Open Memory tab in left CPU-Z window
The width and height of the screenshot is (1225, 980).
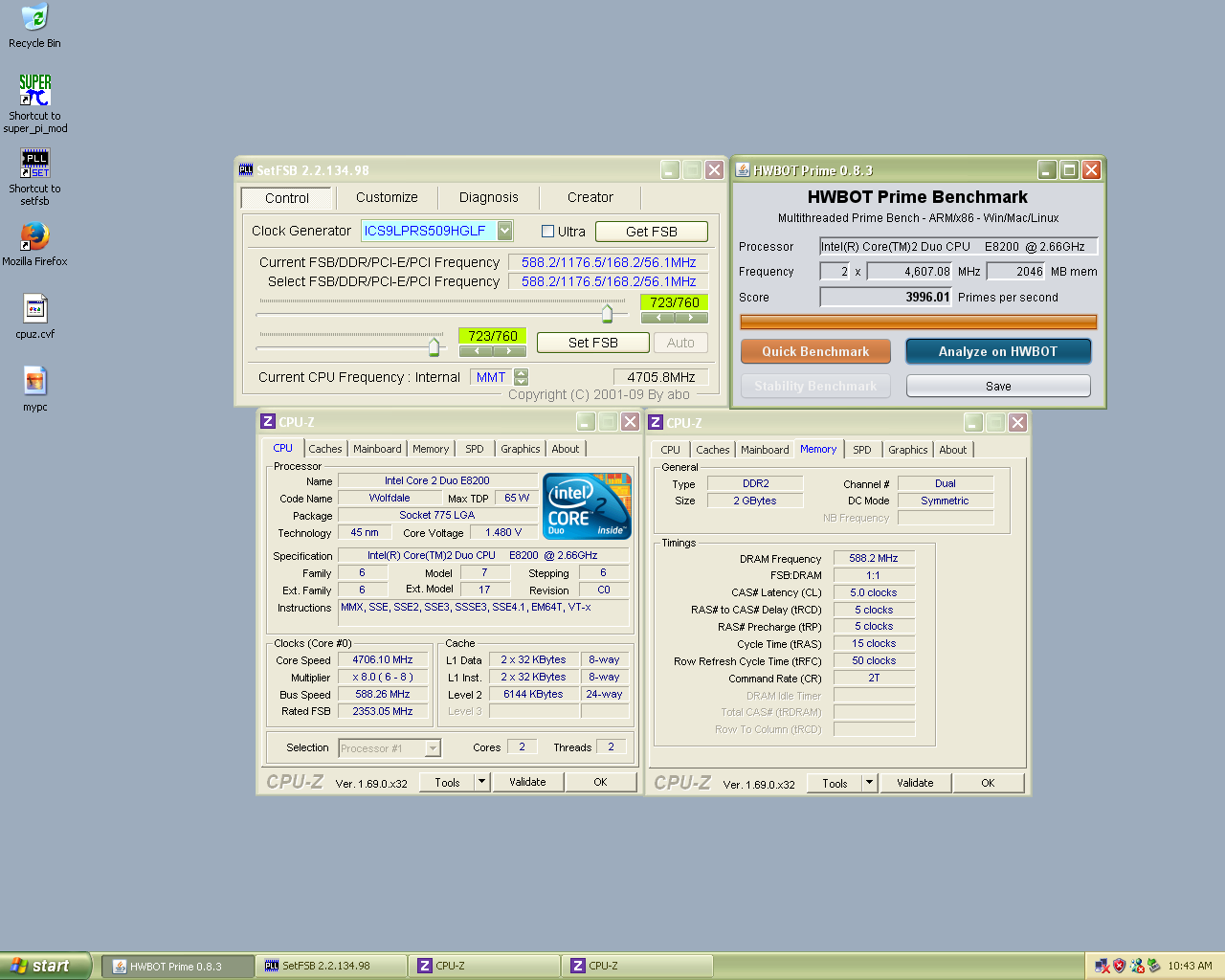[431, 449]
